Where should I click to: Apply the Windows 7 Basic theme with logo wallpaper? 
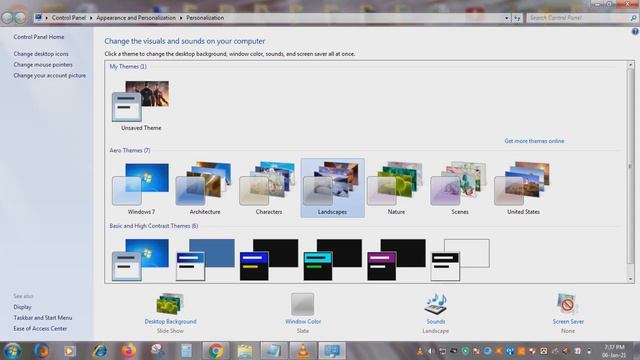(141, 260)
